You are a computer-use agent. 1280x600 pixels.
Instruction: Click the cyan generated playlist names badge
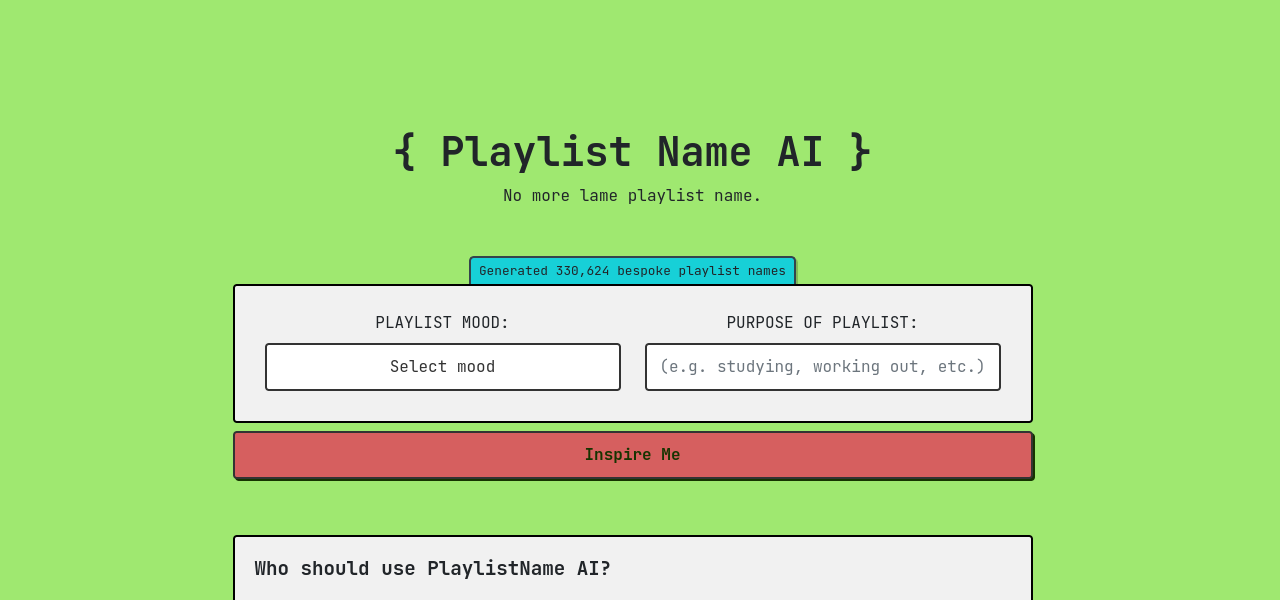point(632,271)
